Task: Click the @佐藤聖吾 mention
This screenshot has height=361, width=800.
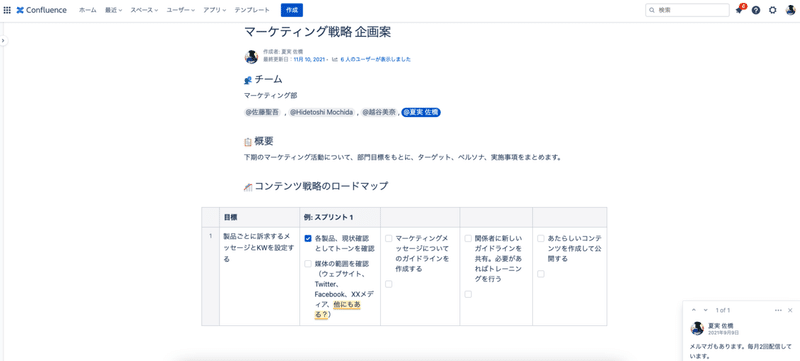Action: (x=262, y=113)
